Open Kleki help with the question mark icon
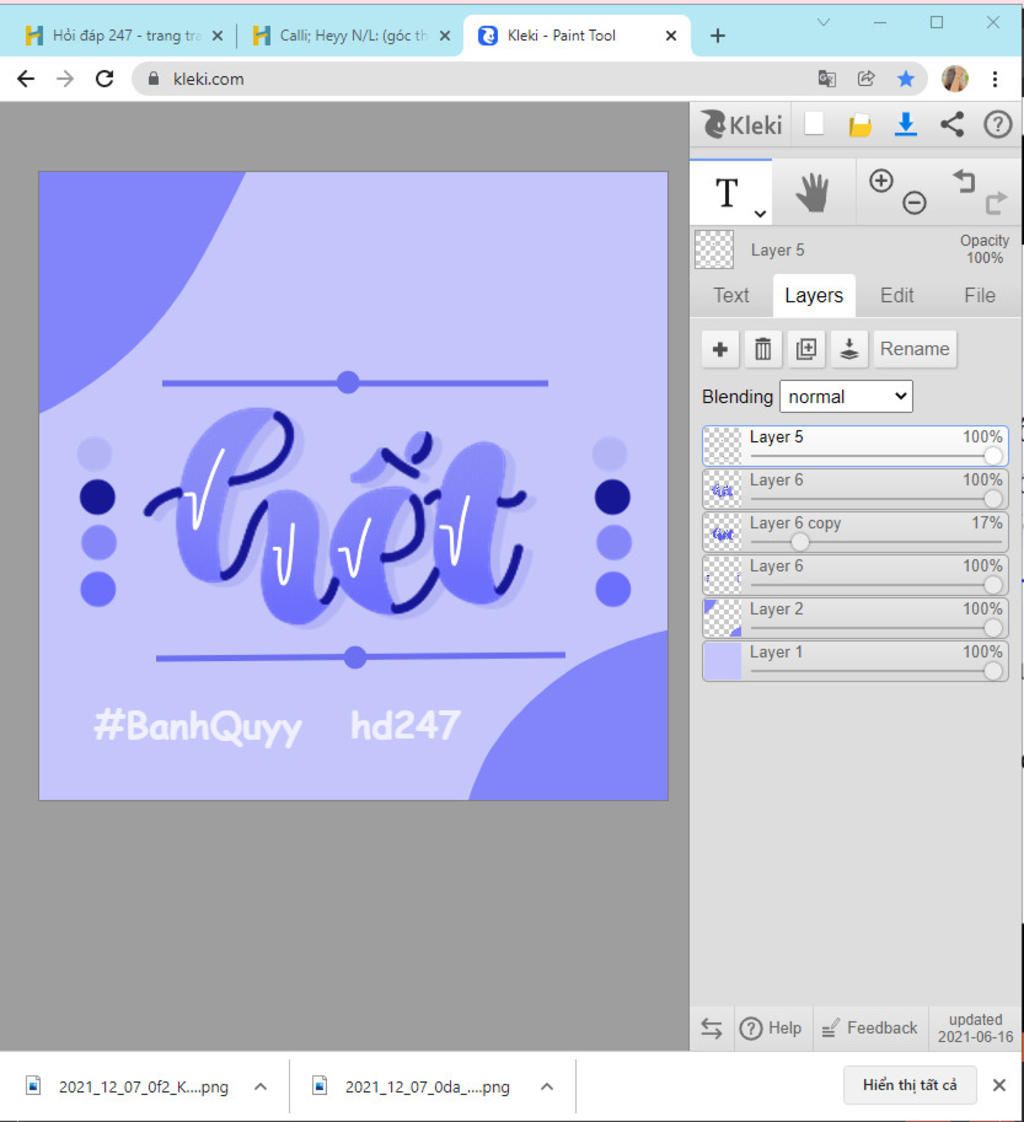This screenshot has width=1024, height=1122. point(998,125)
